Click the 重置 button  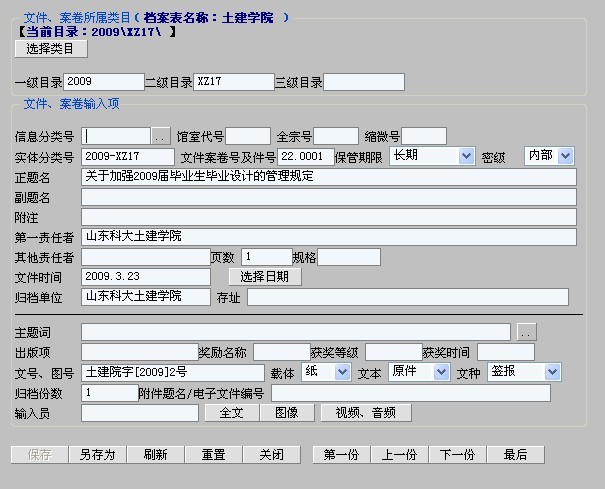(x=213, y=455)
